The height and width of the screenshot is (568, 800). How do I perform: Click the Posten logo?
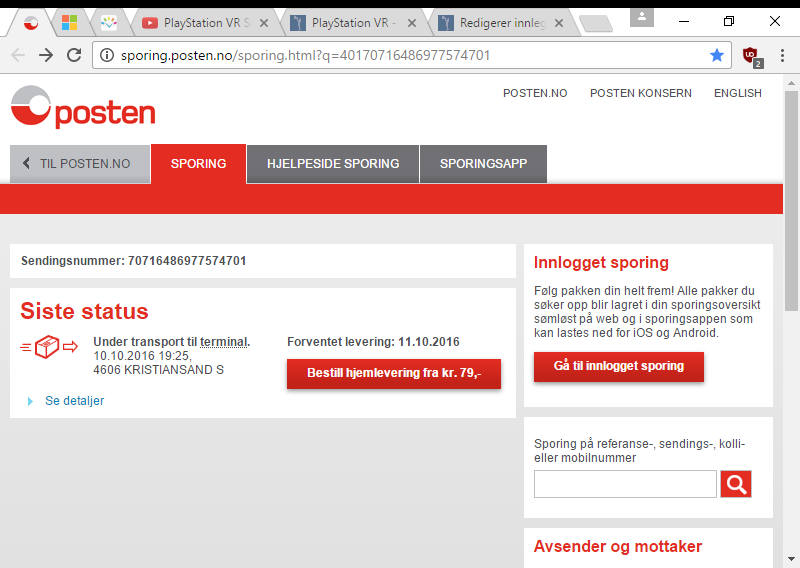click(x=83, y=107)
